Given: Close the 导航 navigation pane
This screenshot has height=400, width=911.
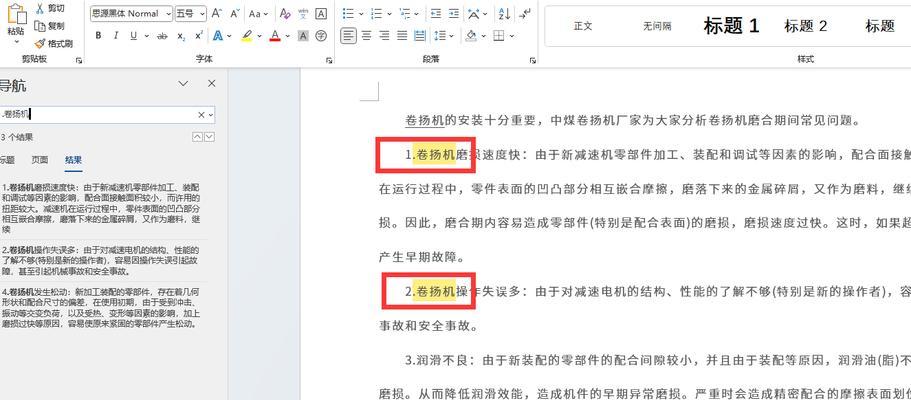Looking at the screenshot, I should point(211,84).
